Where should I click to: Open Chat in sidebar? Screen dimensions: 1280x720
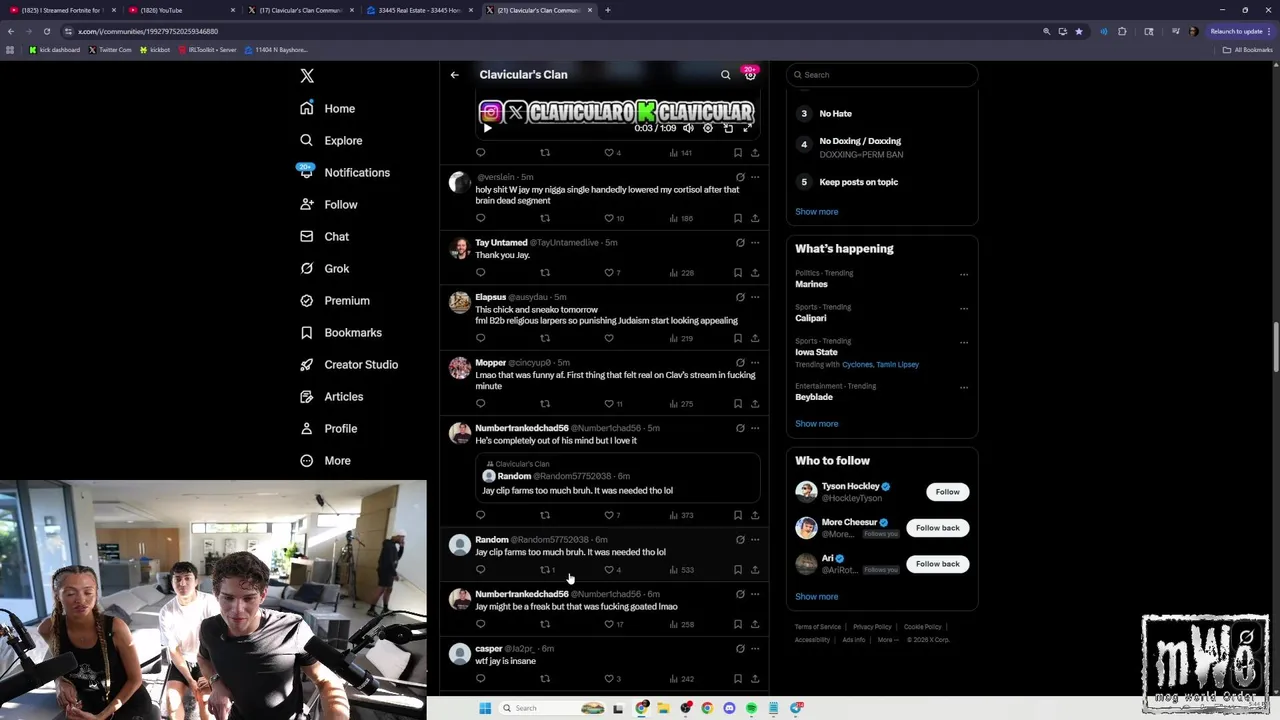(x=324, y=237)
